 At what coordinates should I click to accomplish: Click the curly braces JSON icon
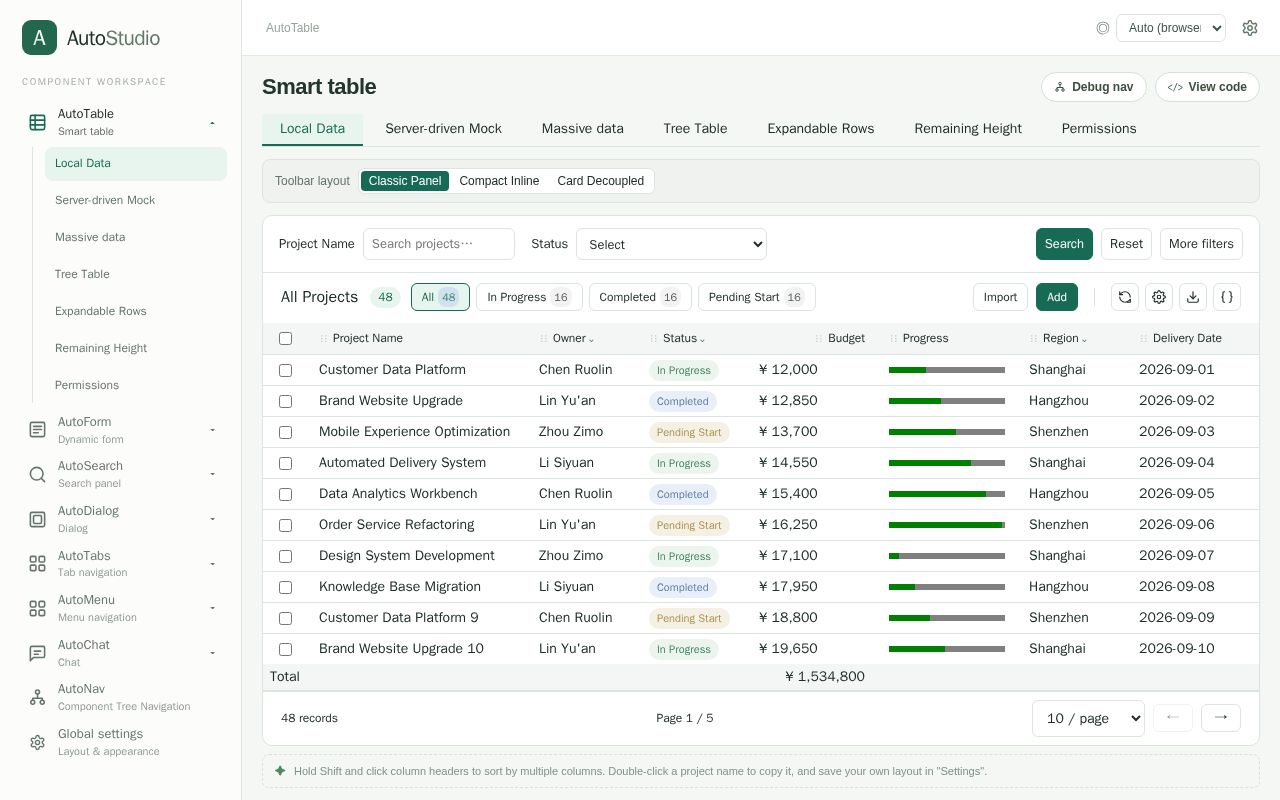coord(1227,297)
